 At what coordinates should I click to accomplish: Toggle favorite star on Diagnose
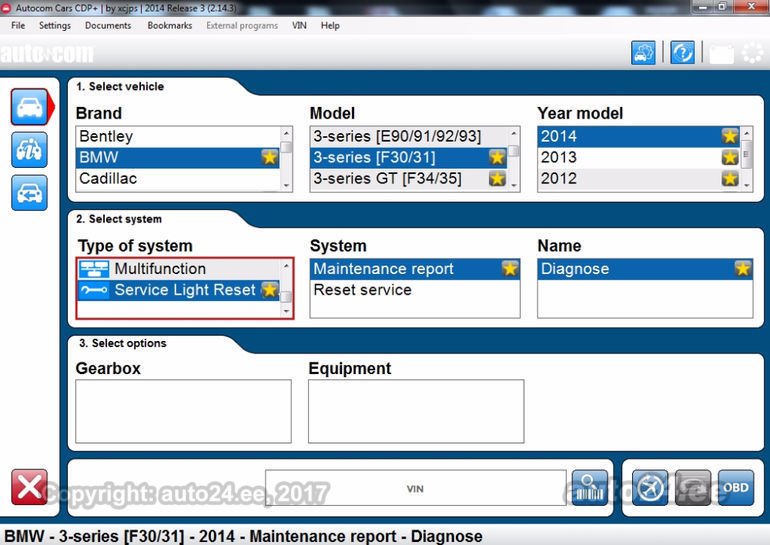tap(742, 269)
